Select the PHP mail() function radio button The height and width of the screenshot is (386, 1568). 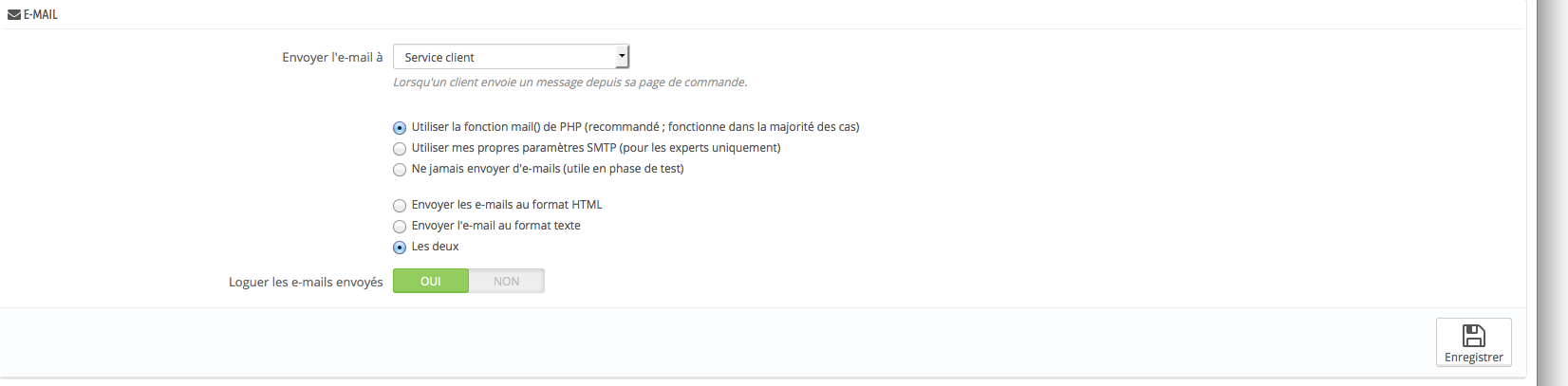[400, 128]
